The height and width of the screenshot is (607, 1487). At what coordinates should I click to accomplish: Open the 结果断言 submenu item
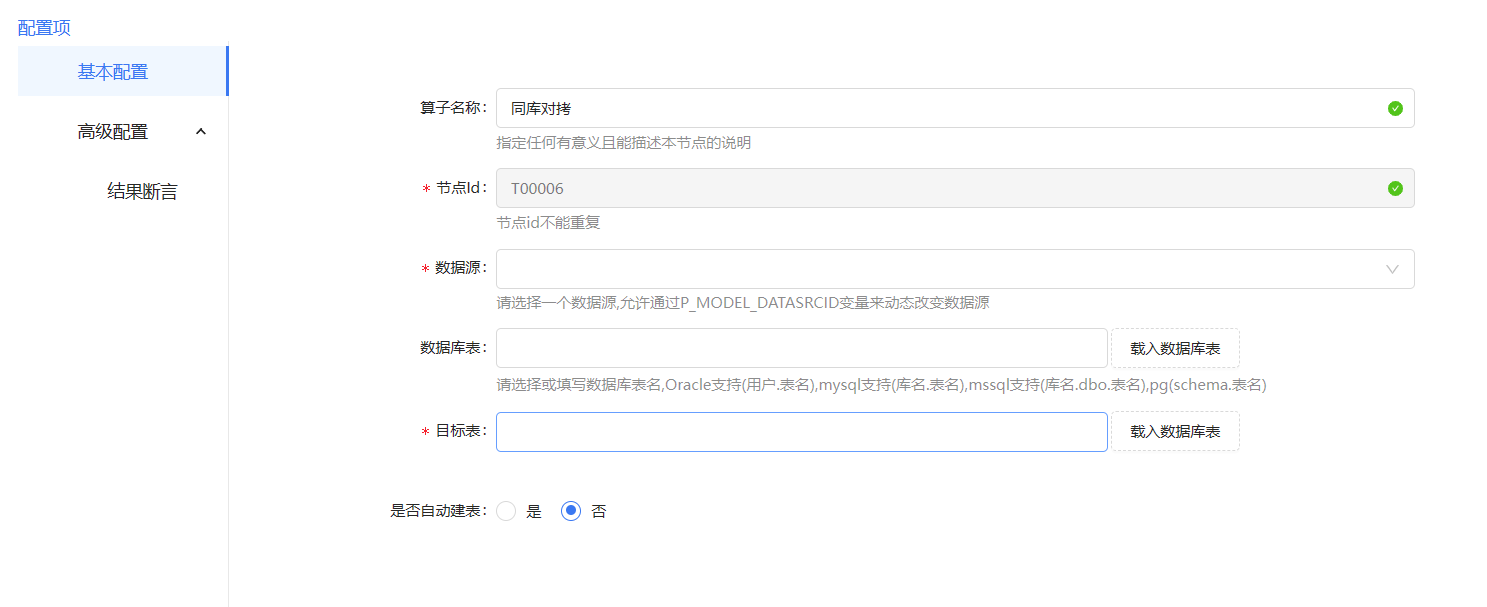click(142, 191)
